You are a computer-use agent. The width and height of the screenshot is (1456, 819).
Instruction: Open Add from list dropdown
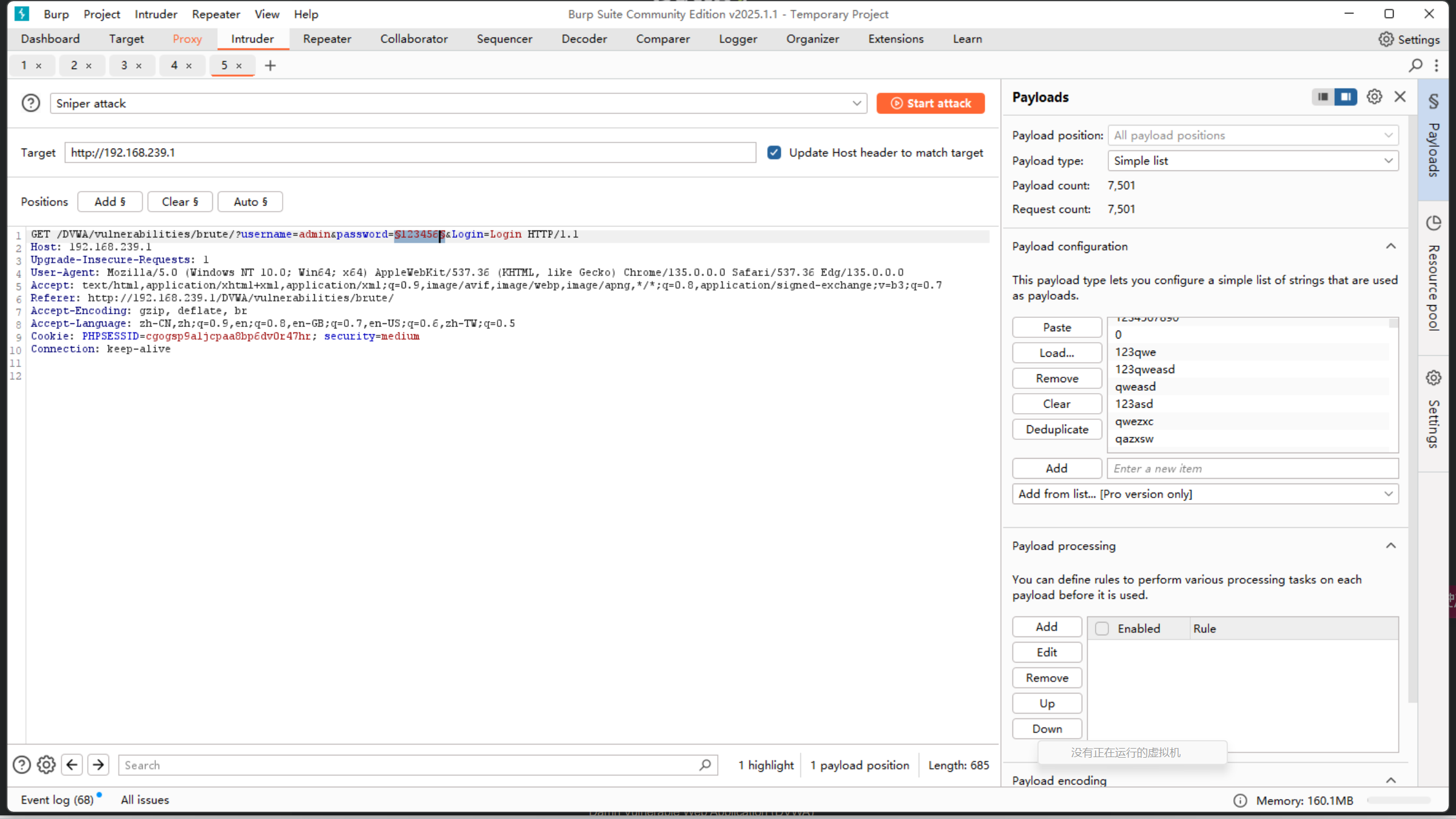point(1205,494)
